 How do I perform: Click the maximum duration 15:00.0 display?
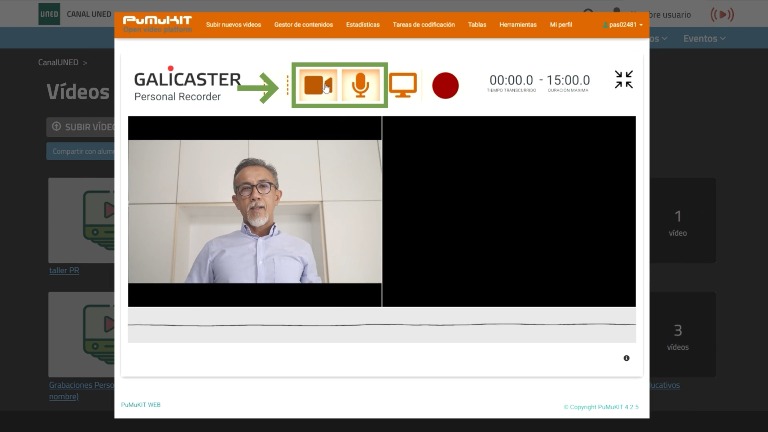568,80
